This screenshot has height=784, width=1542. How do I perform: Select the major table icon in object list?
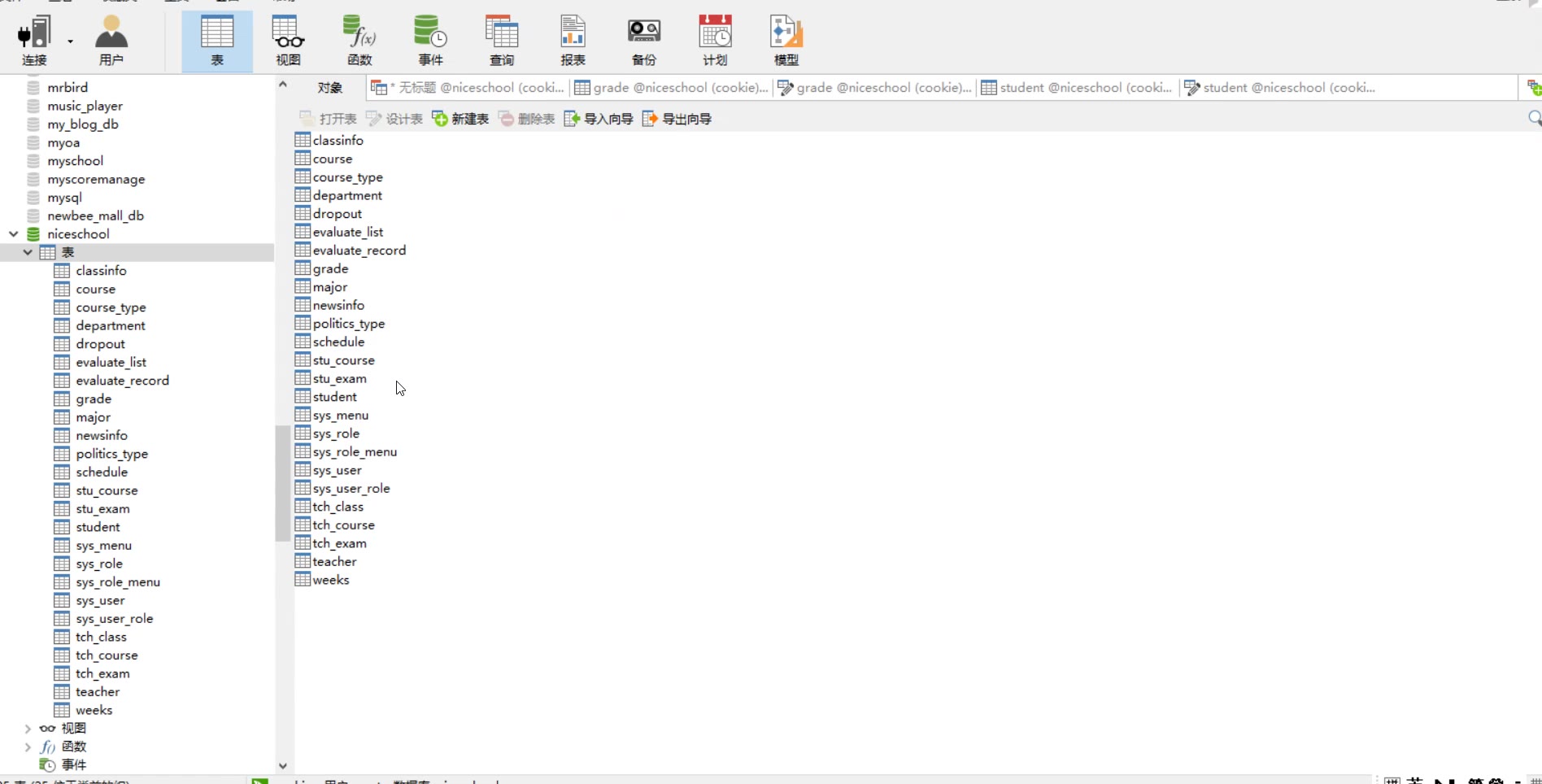click(303, 287)
